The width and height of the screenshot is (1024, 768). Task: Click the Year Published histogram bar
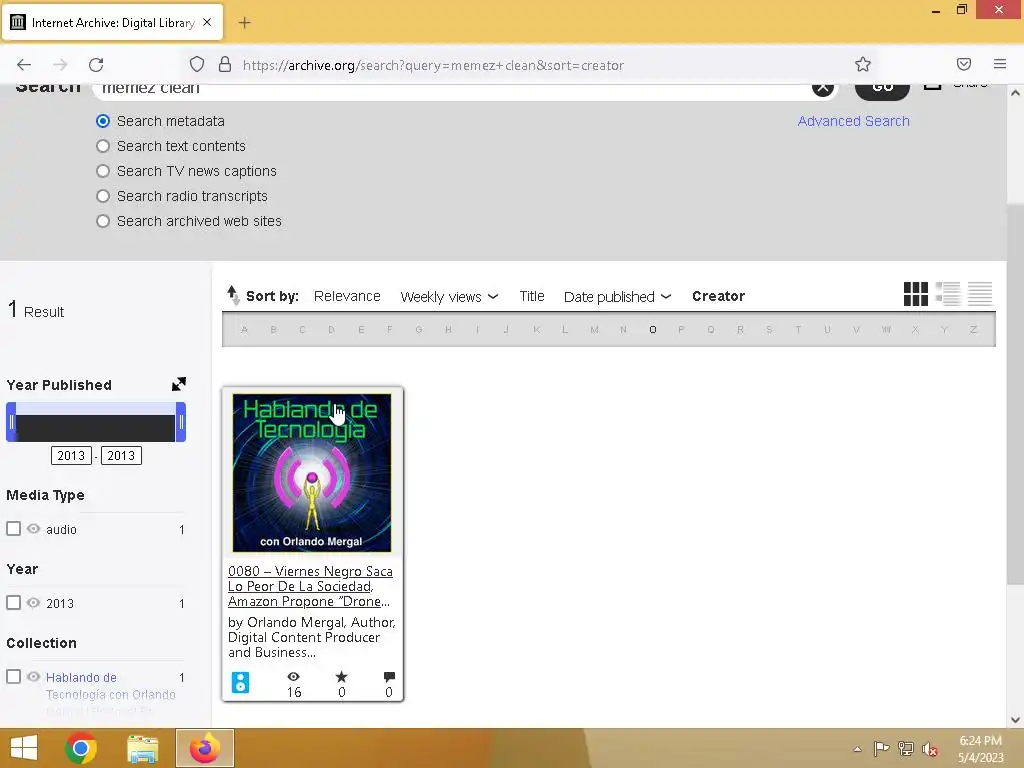coord(96,428)
